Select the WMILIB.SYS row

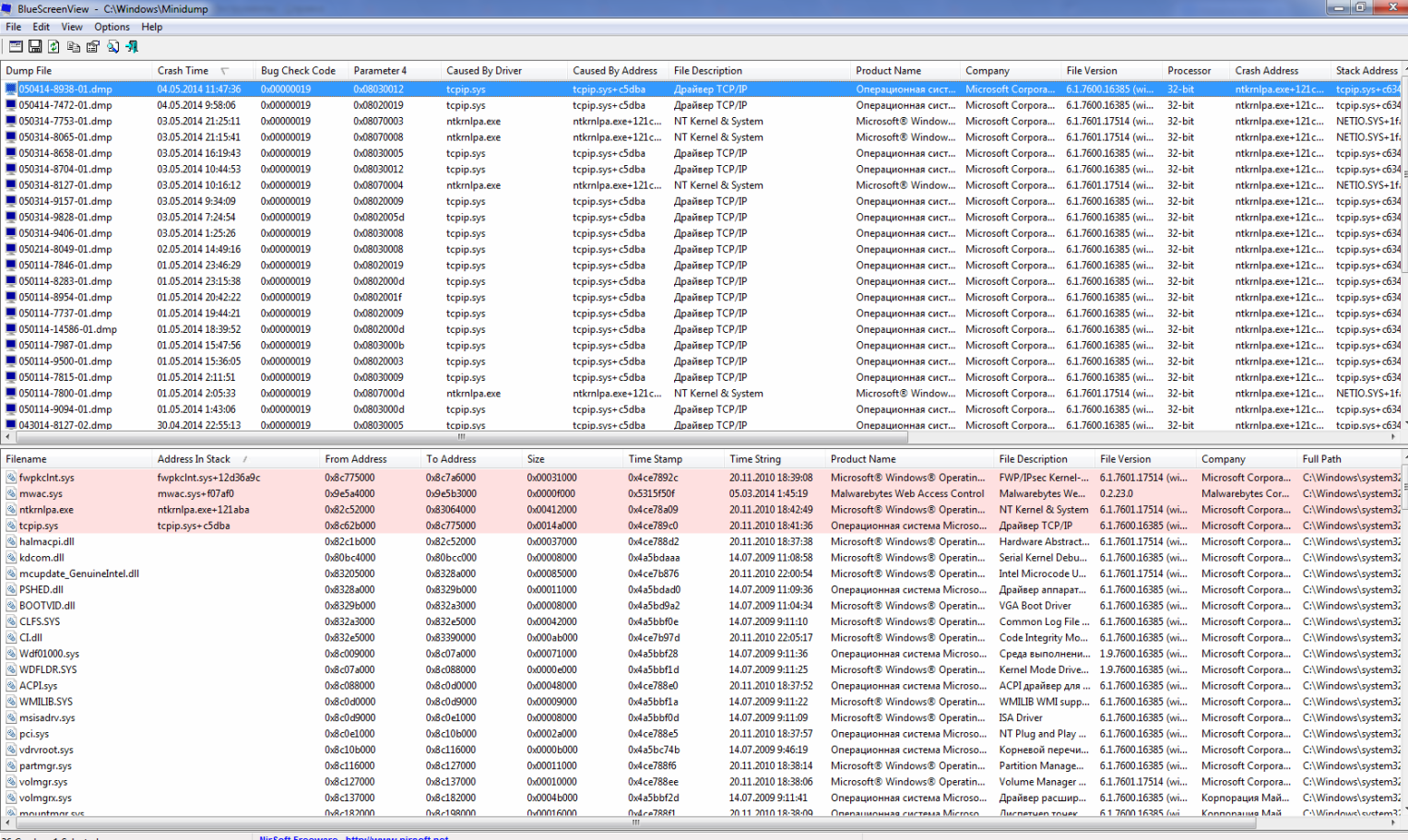(x=701, y=702)
